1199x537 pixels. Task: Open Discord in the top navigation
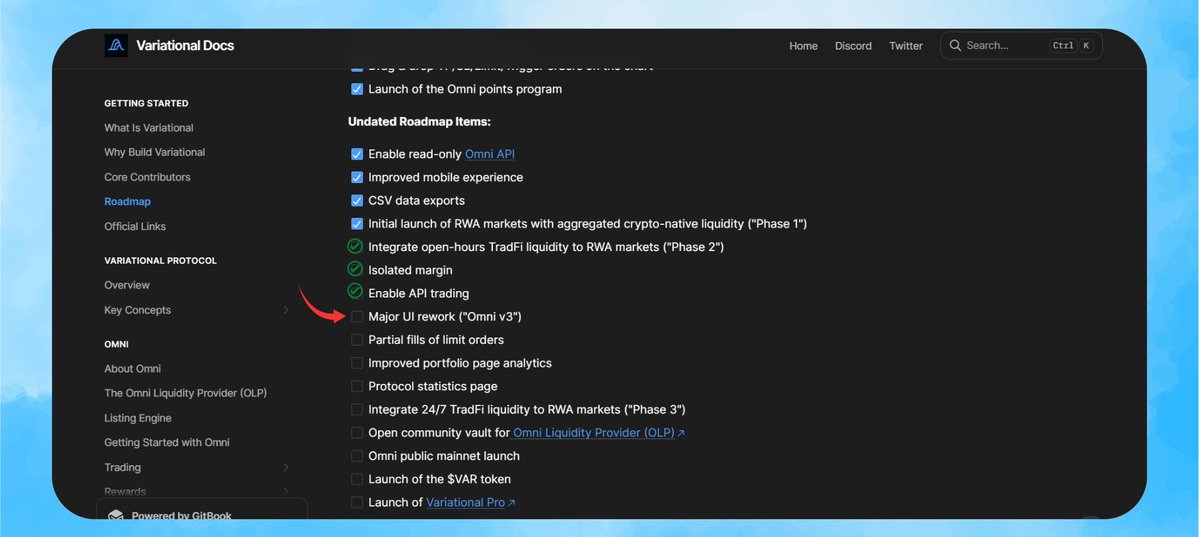point(853,46)
